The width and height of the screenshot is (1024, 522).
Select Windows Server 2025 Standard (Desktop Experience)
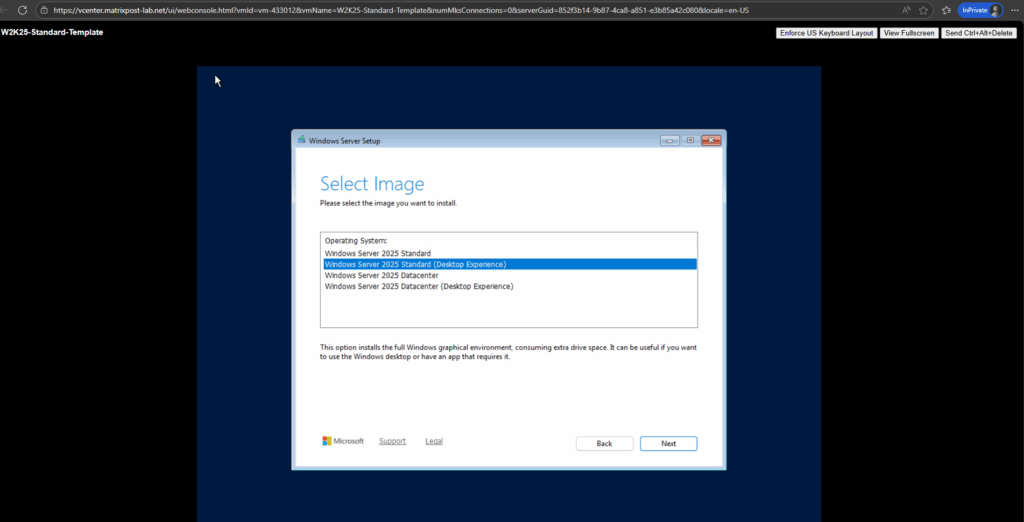pyautogui.click(x=509, y=264)
